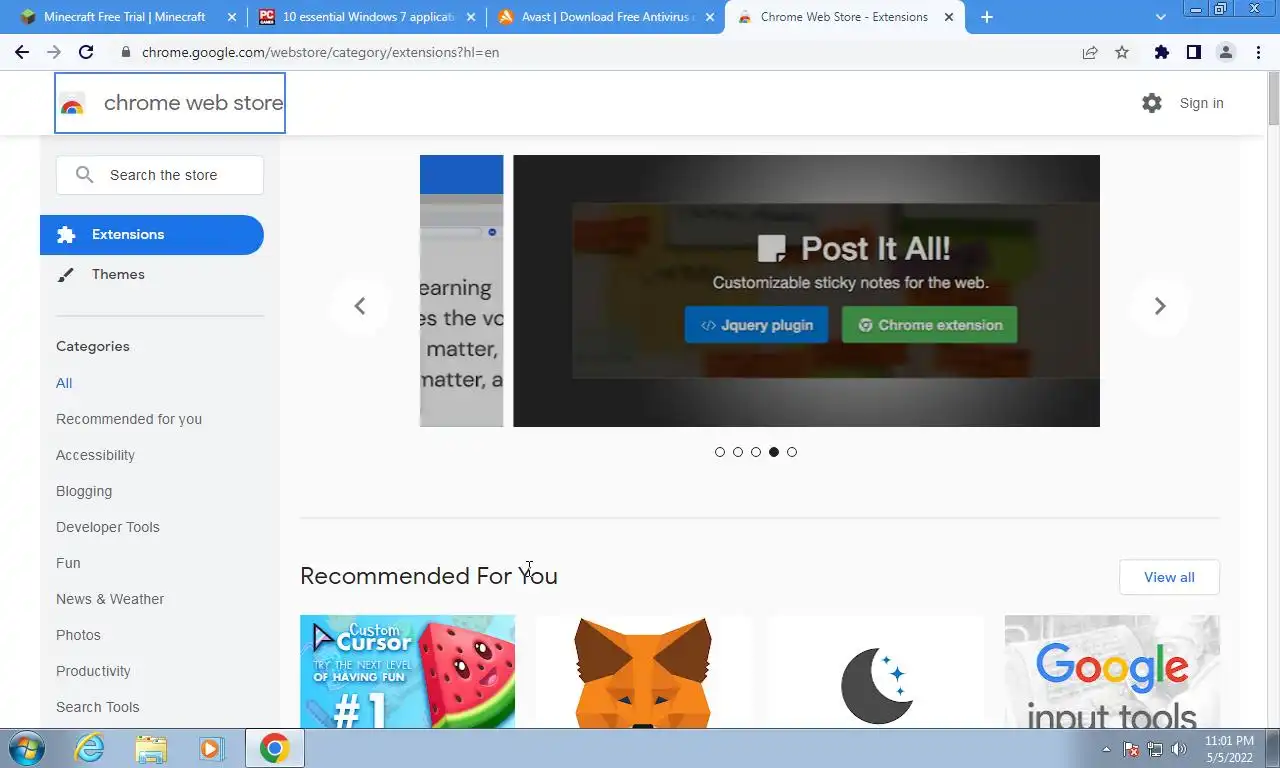Click the address bar URL
Screen dimensions: 1280x768
click(320, 52)
